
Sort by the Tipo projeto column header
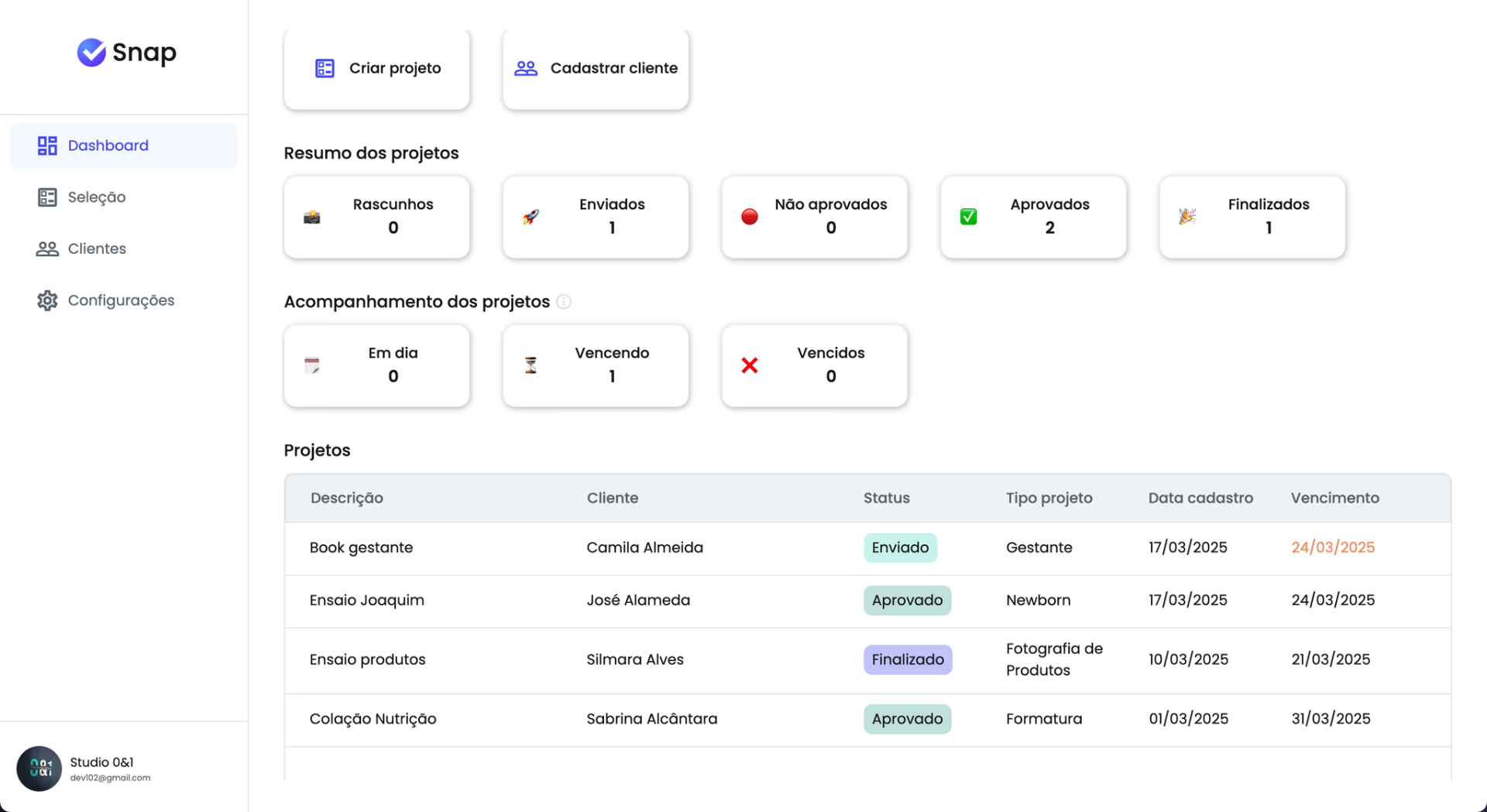click(1049, 498)
